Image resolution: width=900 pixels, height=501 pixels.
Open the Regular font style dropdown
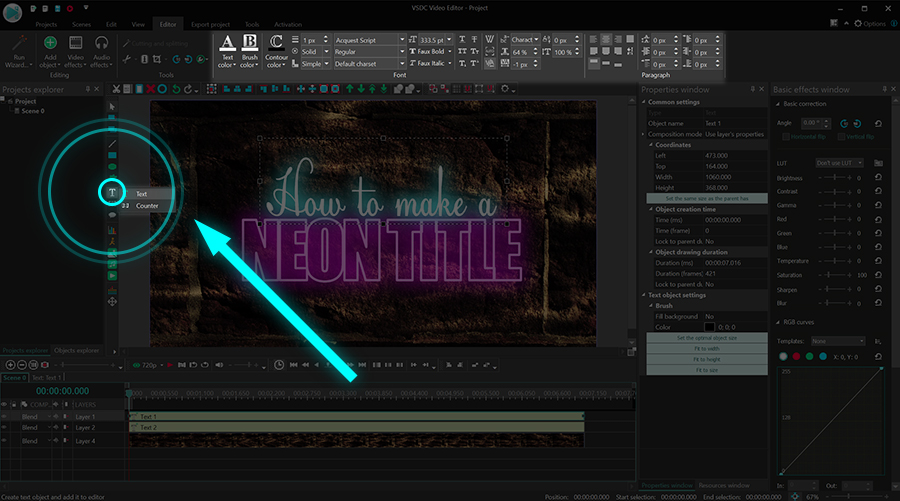[370, 52]
